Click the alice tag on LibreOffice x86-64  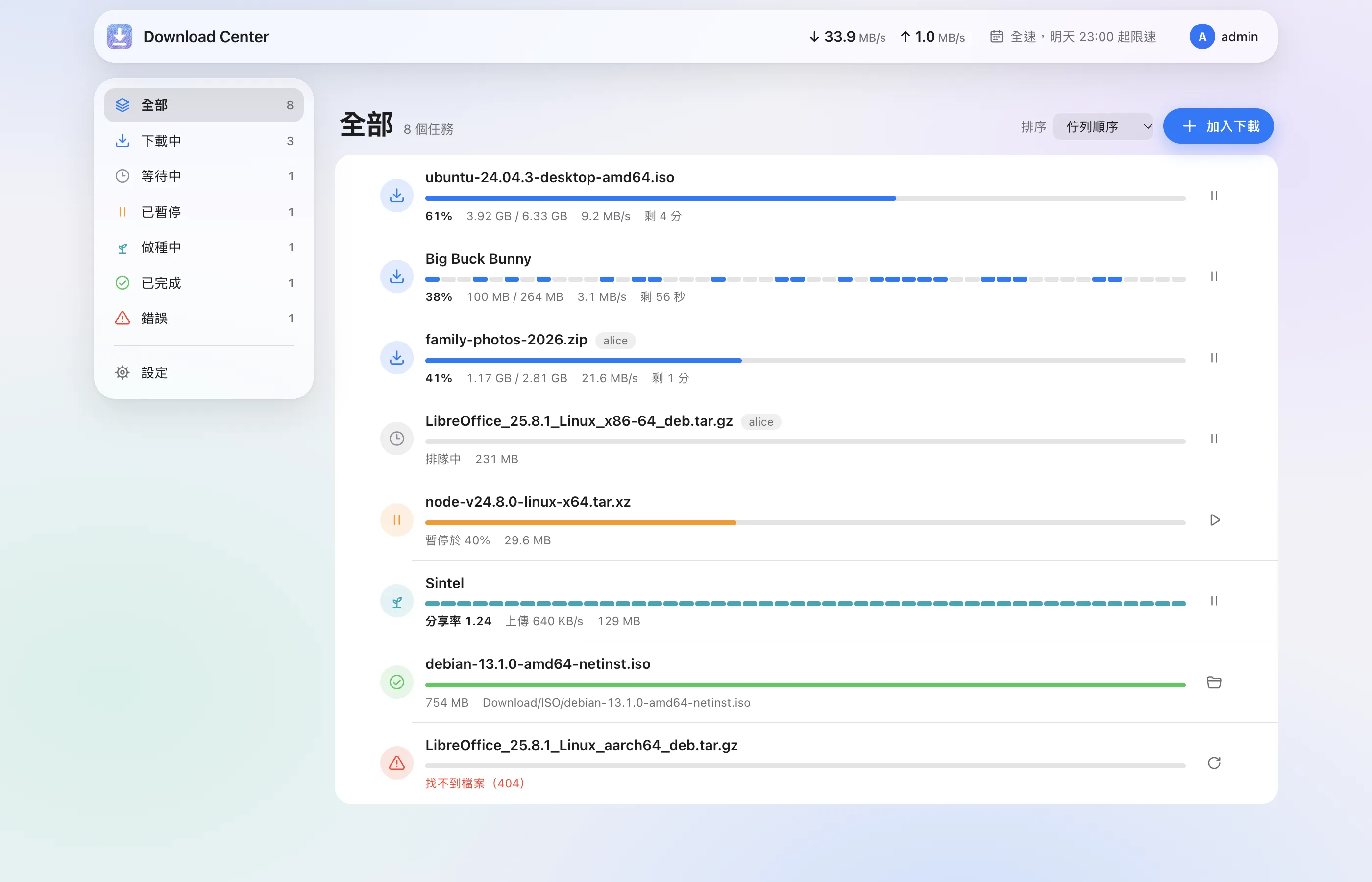tap(760, 422)
